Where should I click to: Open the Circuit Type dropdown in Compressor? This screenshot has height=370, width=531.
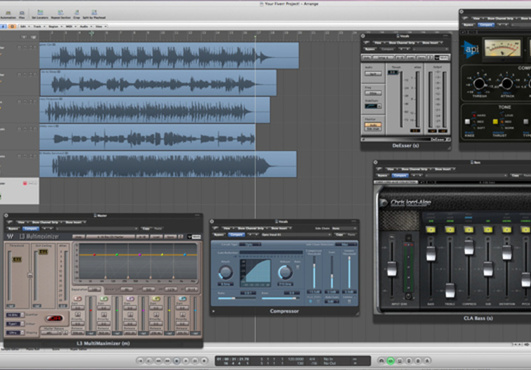250,244
